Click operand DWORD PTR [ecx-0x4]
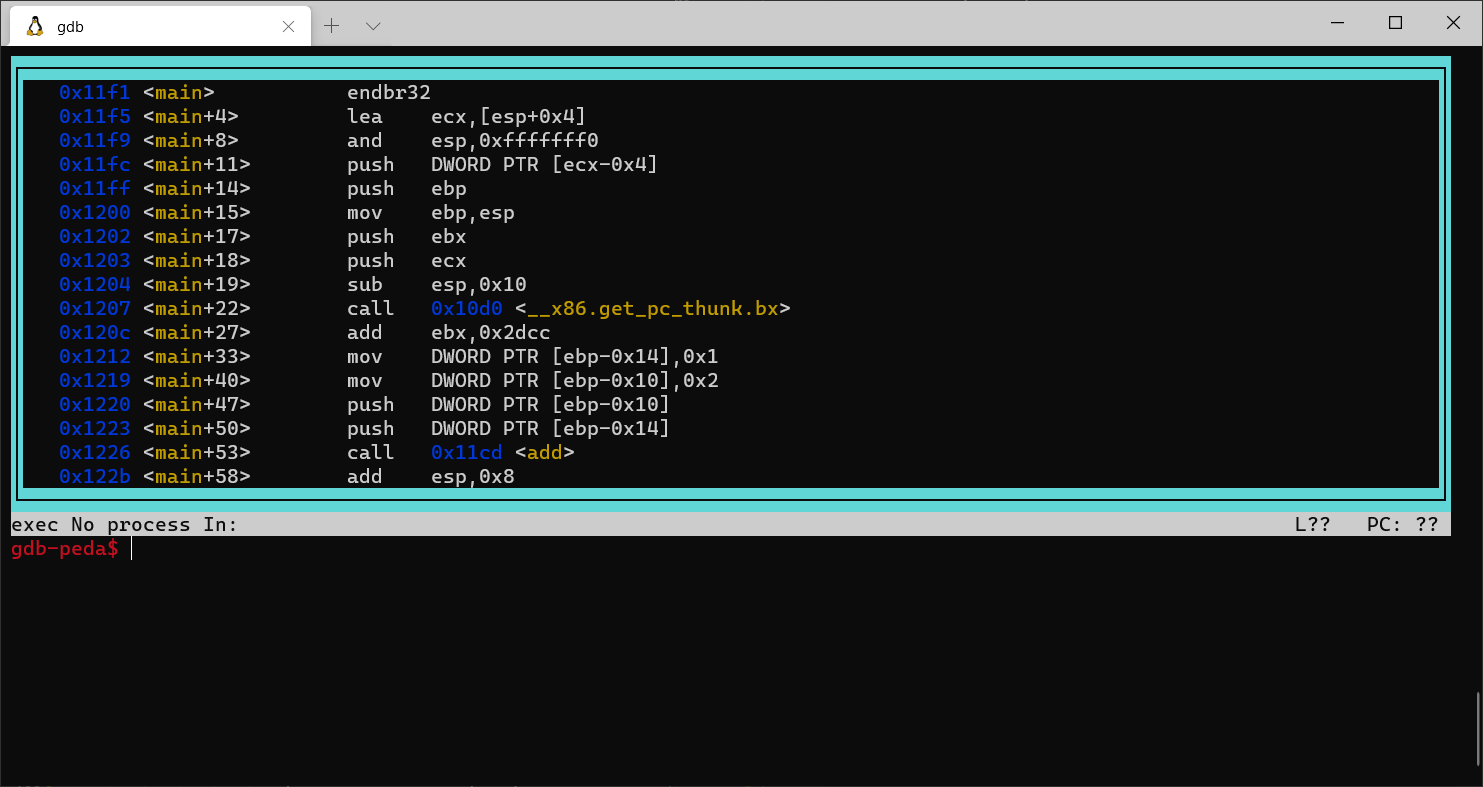This screenshot has width=1483, height=787. tap(545, 164)
